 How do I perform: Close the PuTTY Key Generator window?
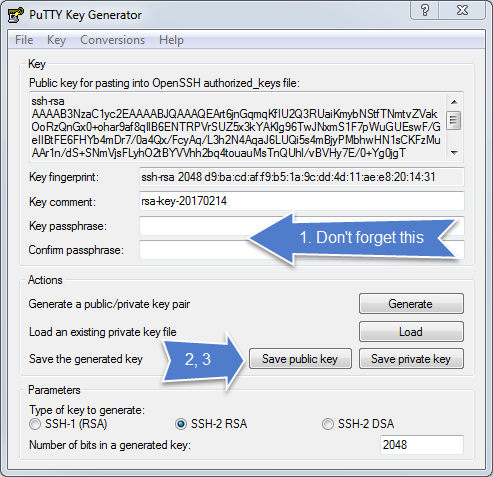tap(462, 10)
